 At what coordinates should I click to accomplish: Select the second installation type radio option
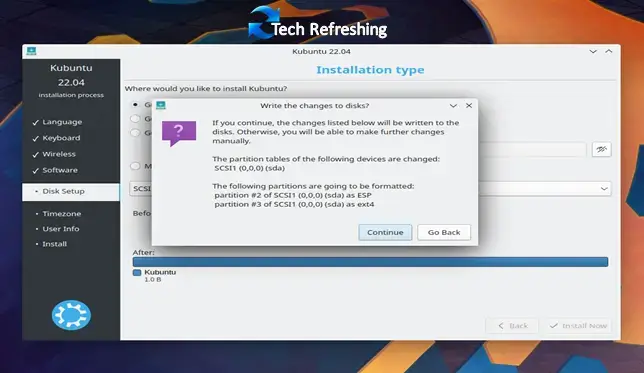[x=135, y=119]
